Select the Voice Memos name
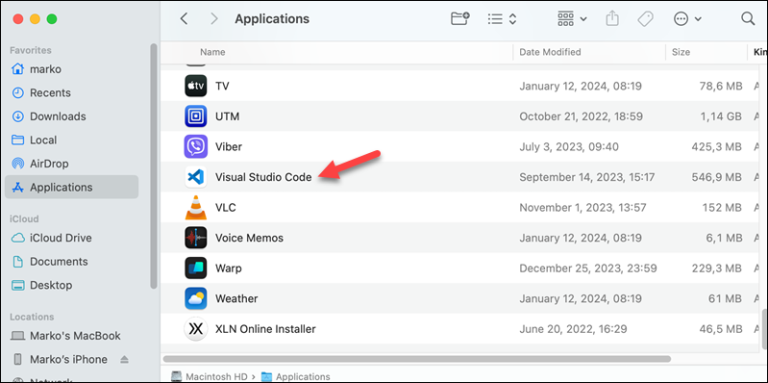This screenshot has width=768, height=383. click(x=249, y=238)
